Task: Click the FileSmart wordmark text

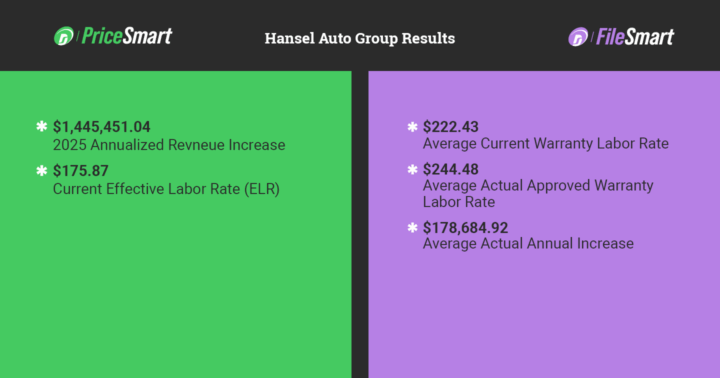Action: (x=635, y=37)
